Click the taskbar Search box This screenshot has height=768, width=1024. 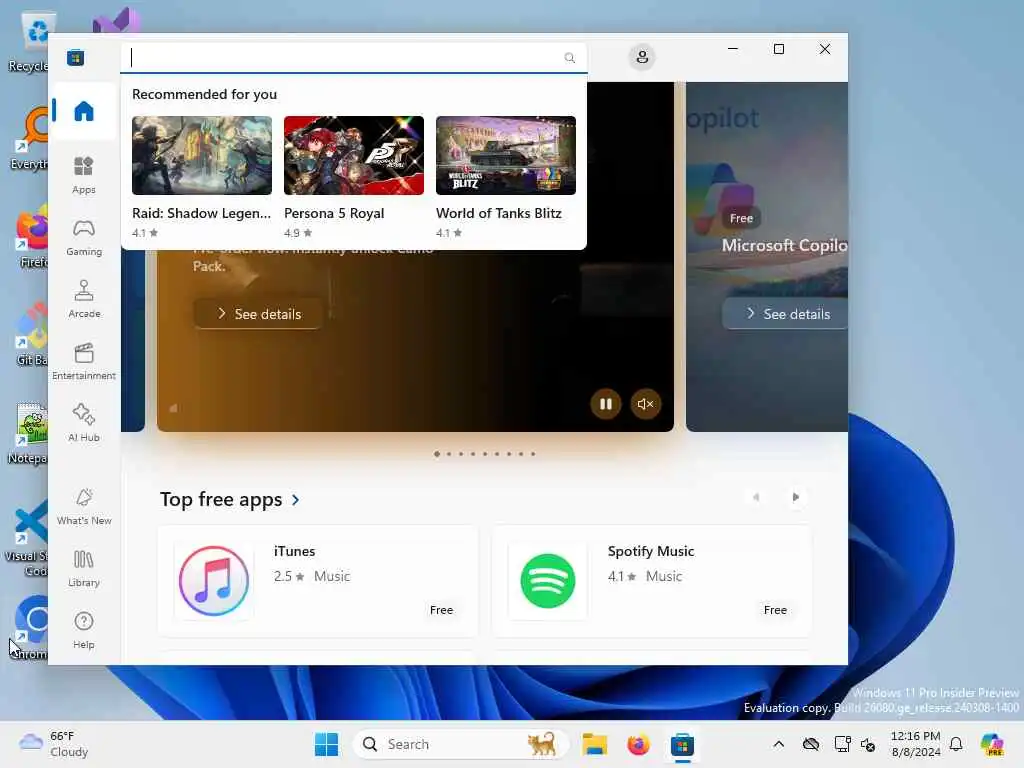click(460, 744)
